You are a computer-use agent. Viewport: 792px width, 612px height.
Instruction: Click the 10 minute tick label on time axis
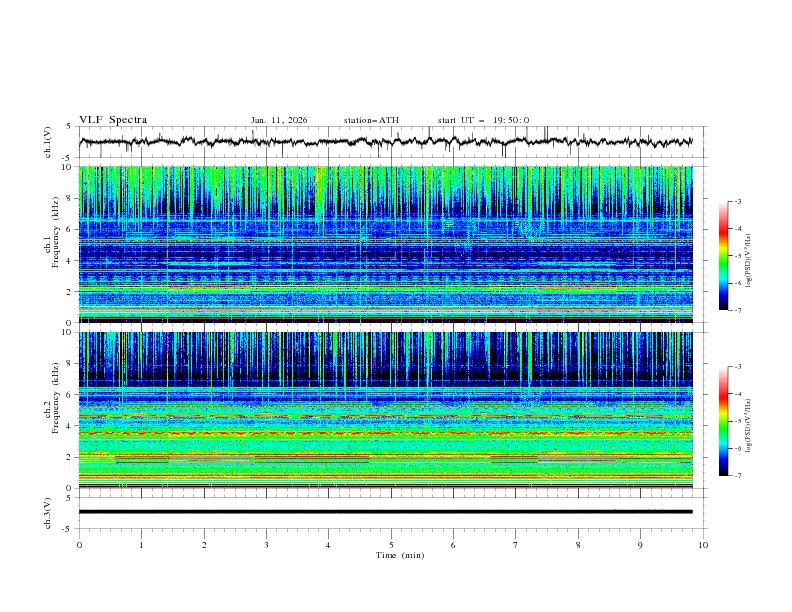(703, 545)
